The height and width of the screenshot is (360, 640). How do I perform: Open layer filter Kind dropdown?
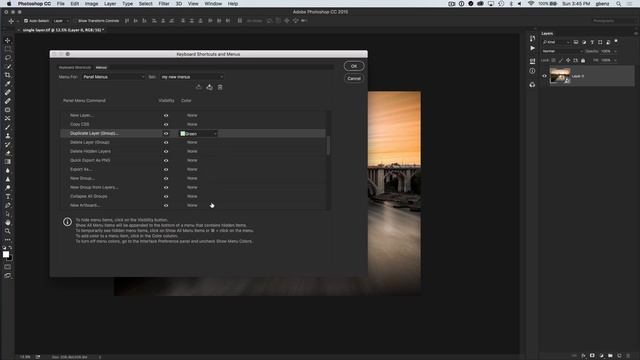556,42
